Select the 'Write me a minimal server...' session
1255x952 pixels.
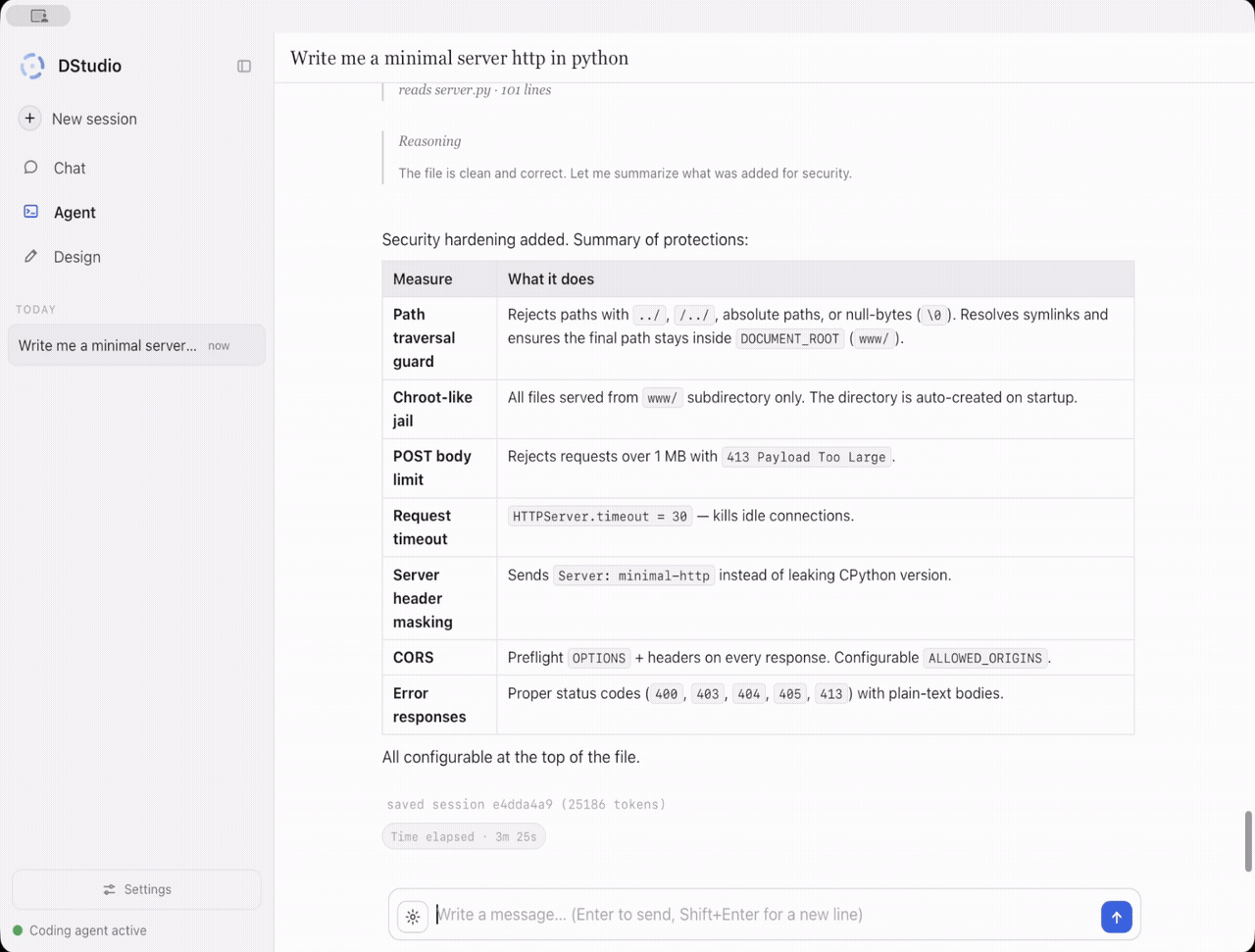[136, 345]
